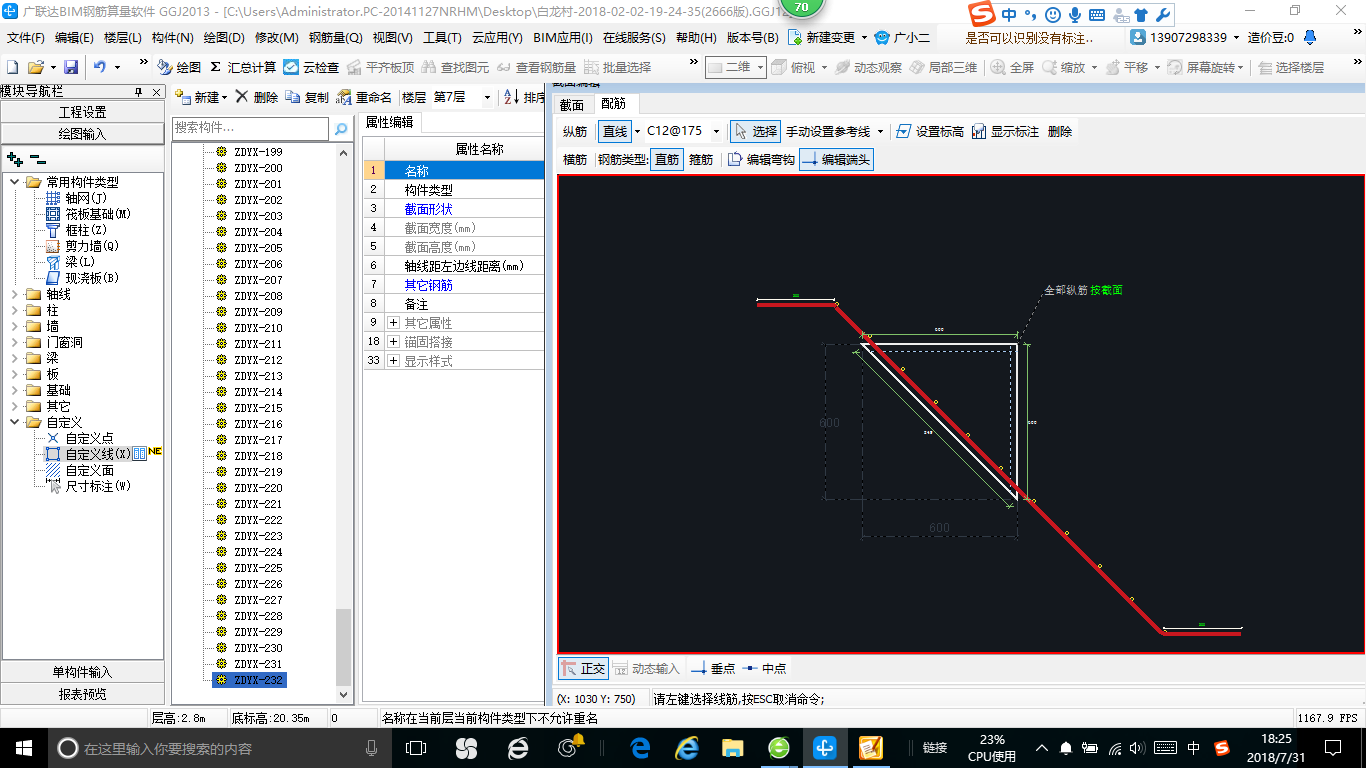Expand 锚固搭接 property group
The height and width of the screenshot is (768, 1366).
393,342
